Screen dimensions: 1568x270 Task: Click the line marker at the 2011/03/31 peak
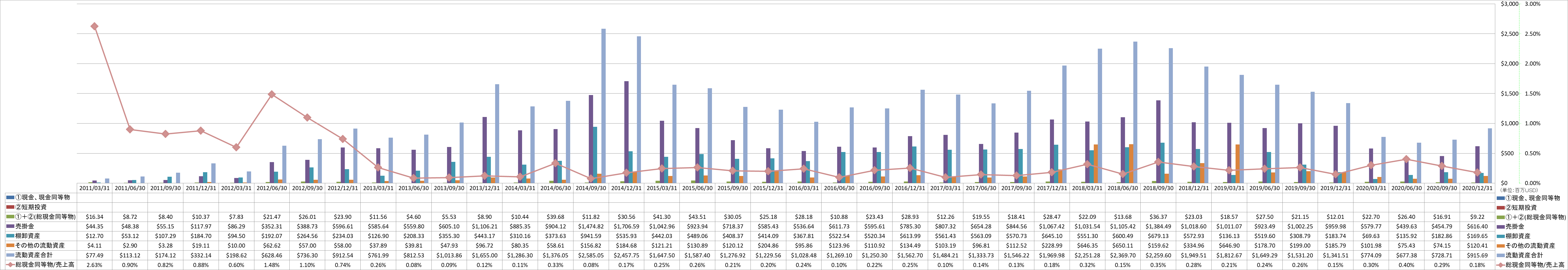pyautogui.click(x=94, y=26)
